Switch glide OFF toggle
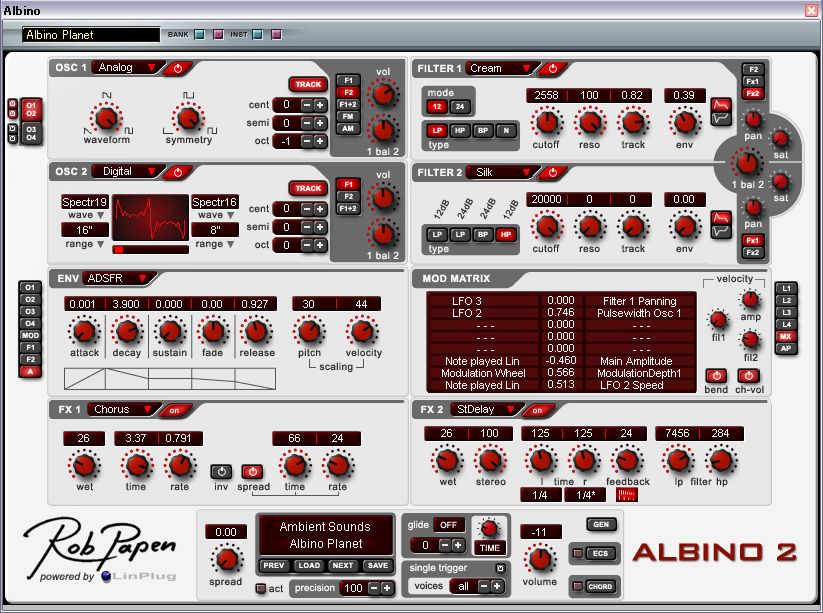The image size is (823, 613). point(448,525)
